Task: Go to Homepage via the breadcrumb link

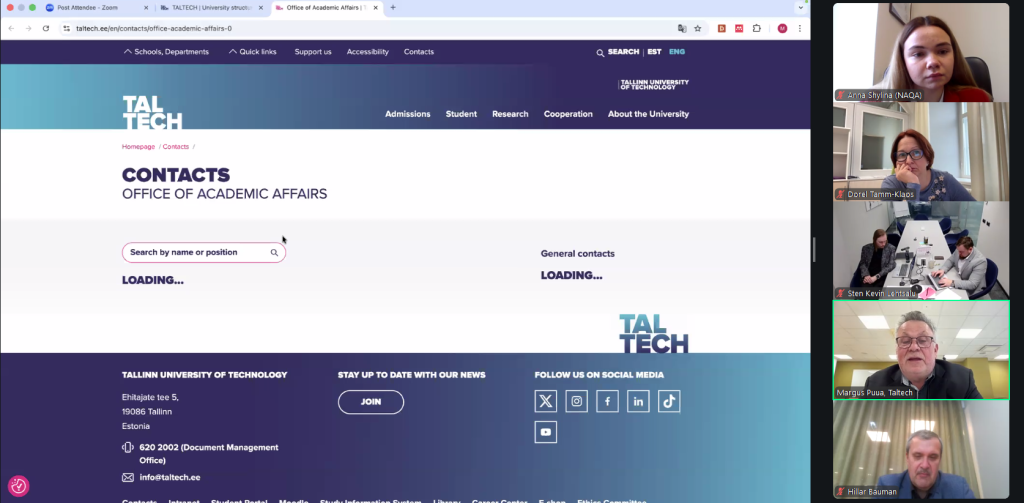Action: (138, 147)
